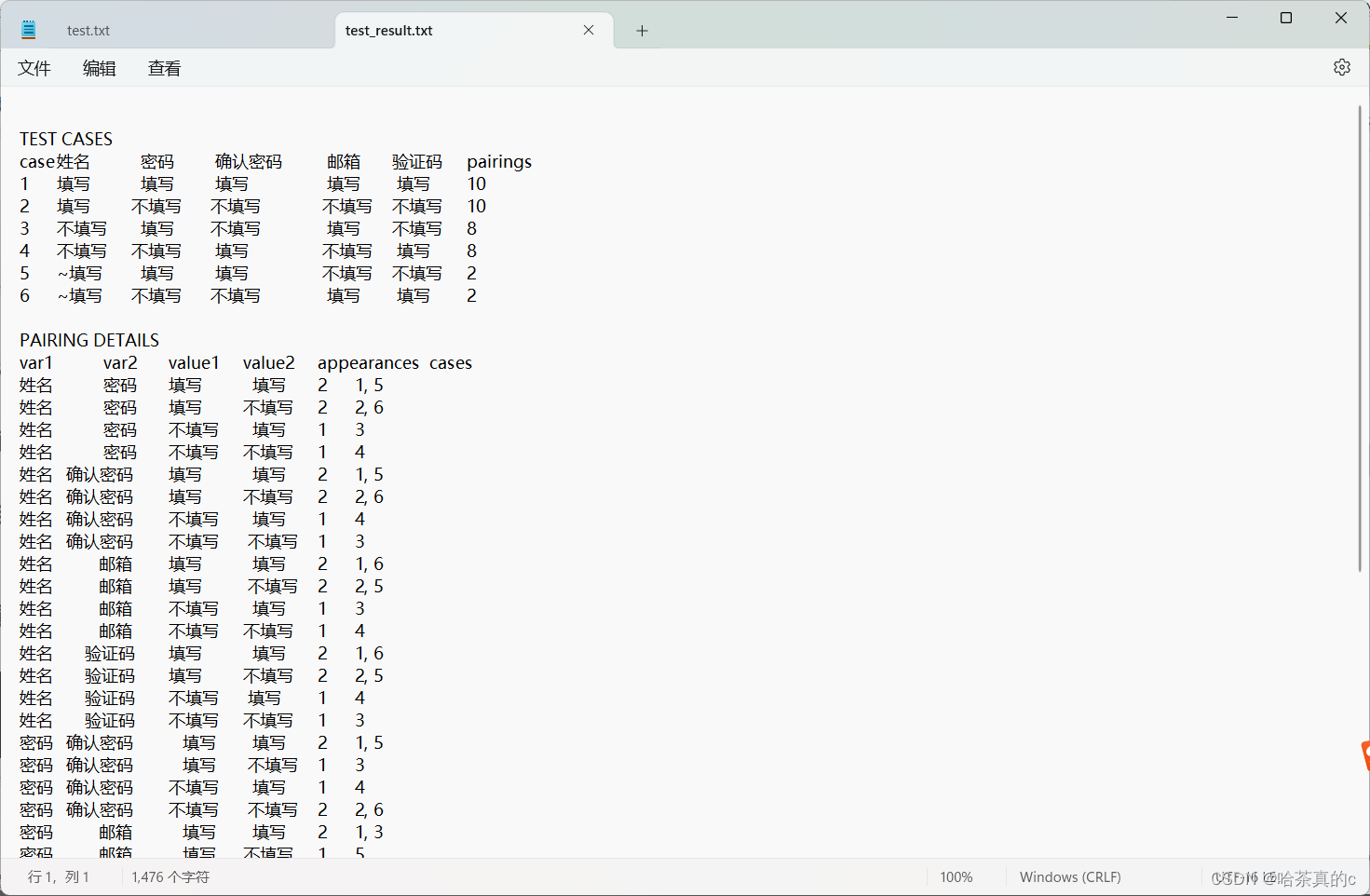Image resolution: width=1370 pixels, height=896 pixels.
Task: Click ~填写 in test case 6
Action: point(80,295)
